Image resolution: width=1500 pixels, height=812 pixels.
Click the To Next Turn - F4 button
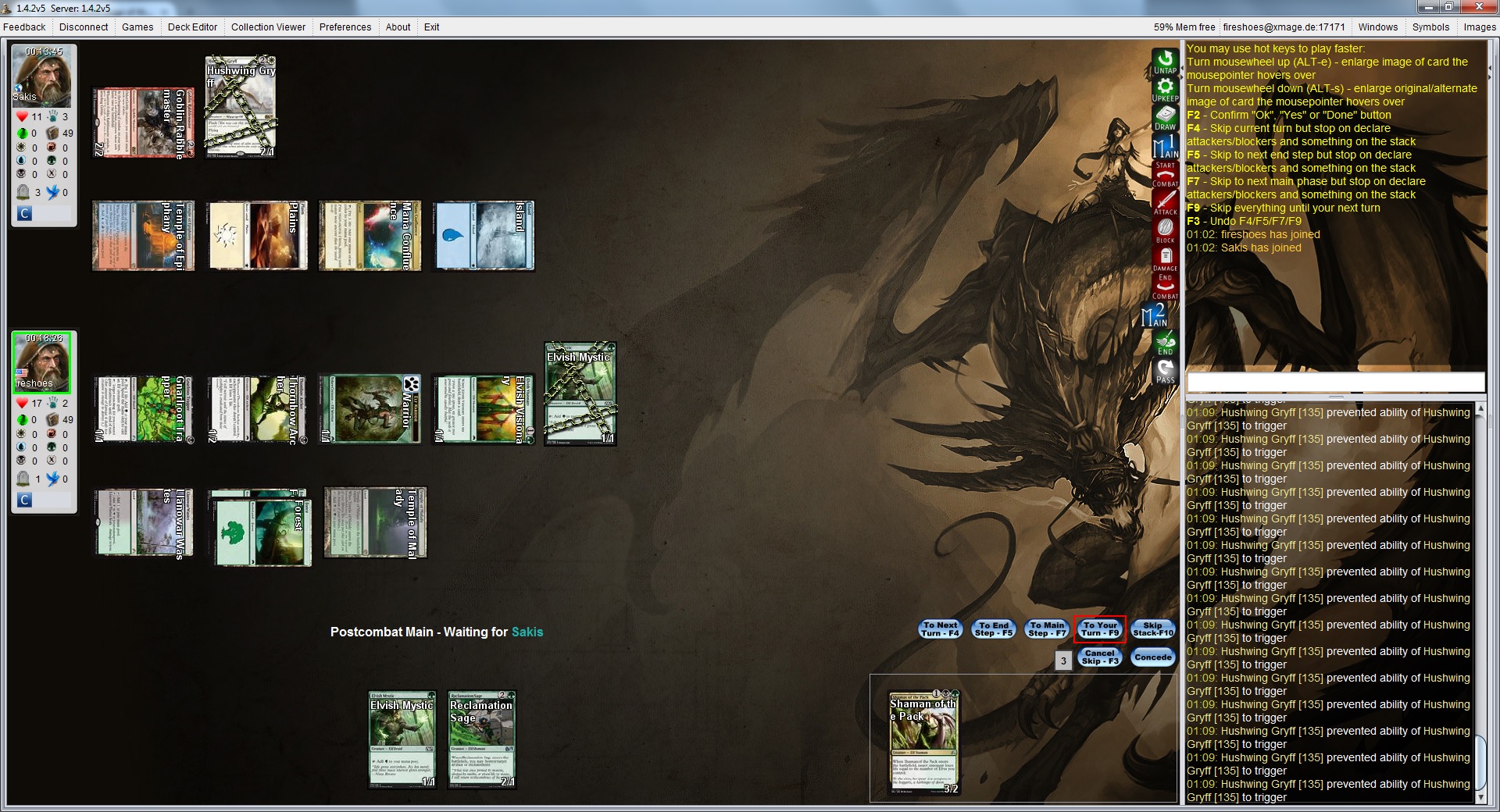[x=940, y=629]
